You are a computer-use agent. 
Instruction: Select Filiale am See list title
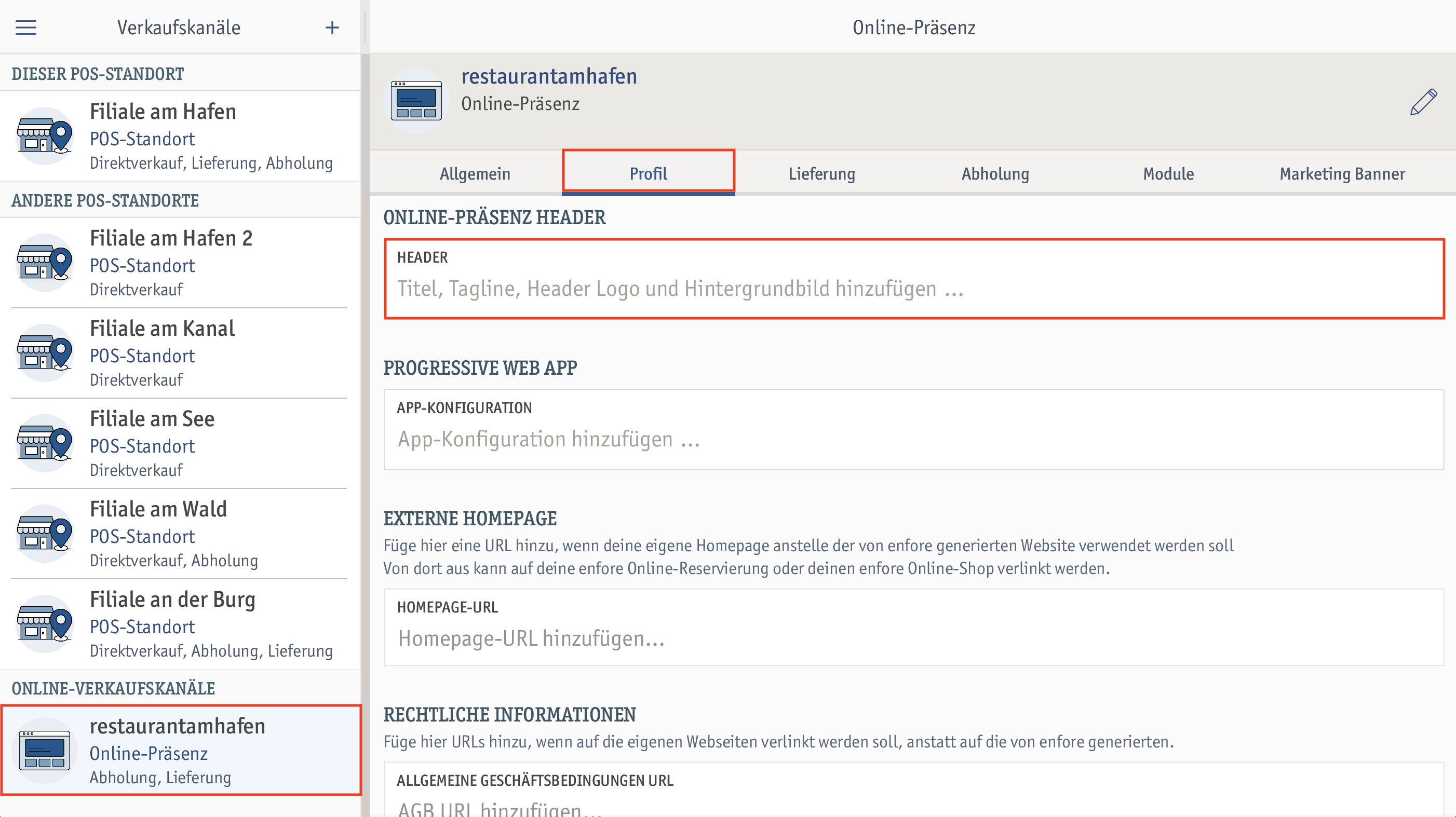pyautogui.click(x=152, y=419)
